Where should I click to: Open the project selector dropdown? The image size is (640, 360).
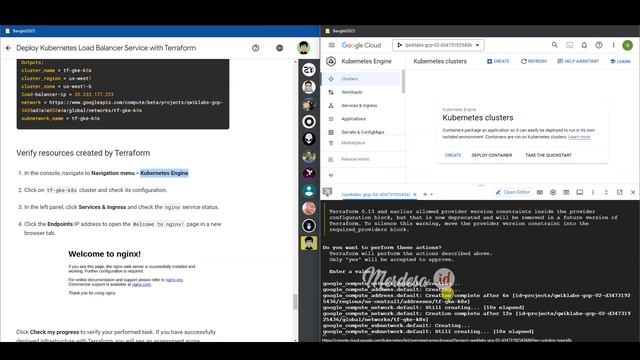coord(438,45)
